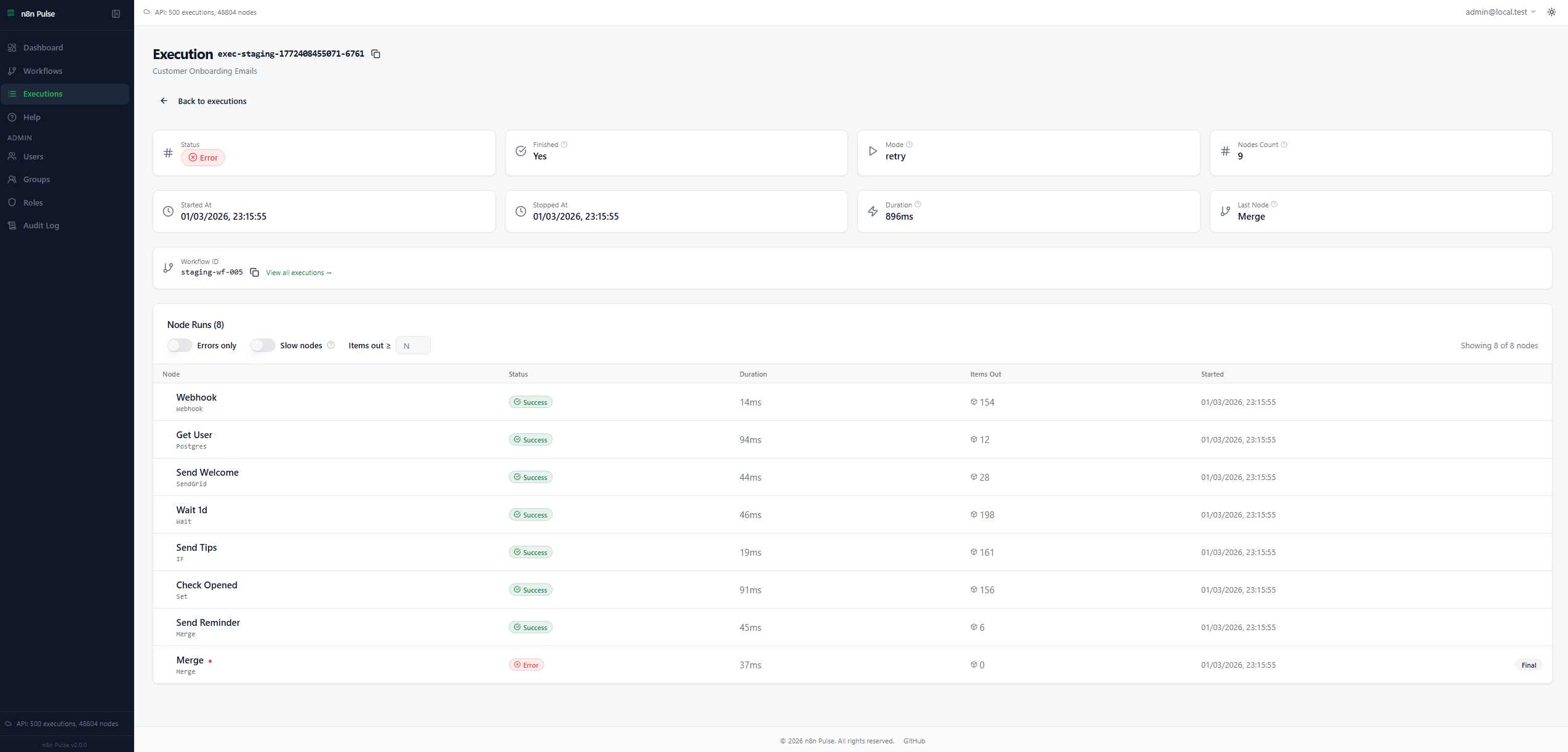
Task: Enable the Slow nodes toggle
Action: (263, 345)
